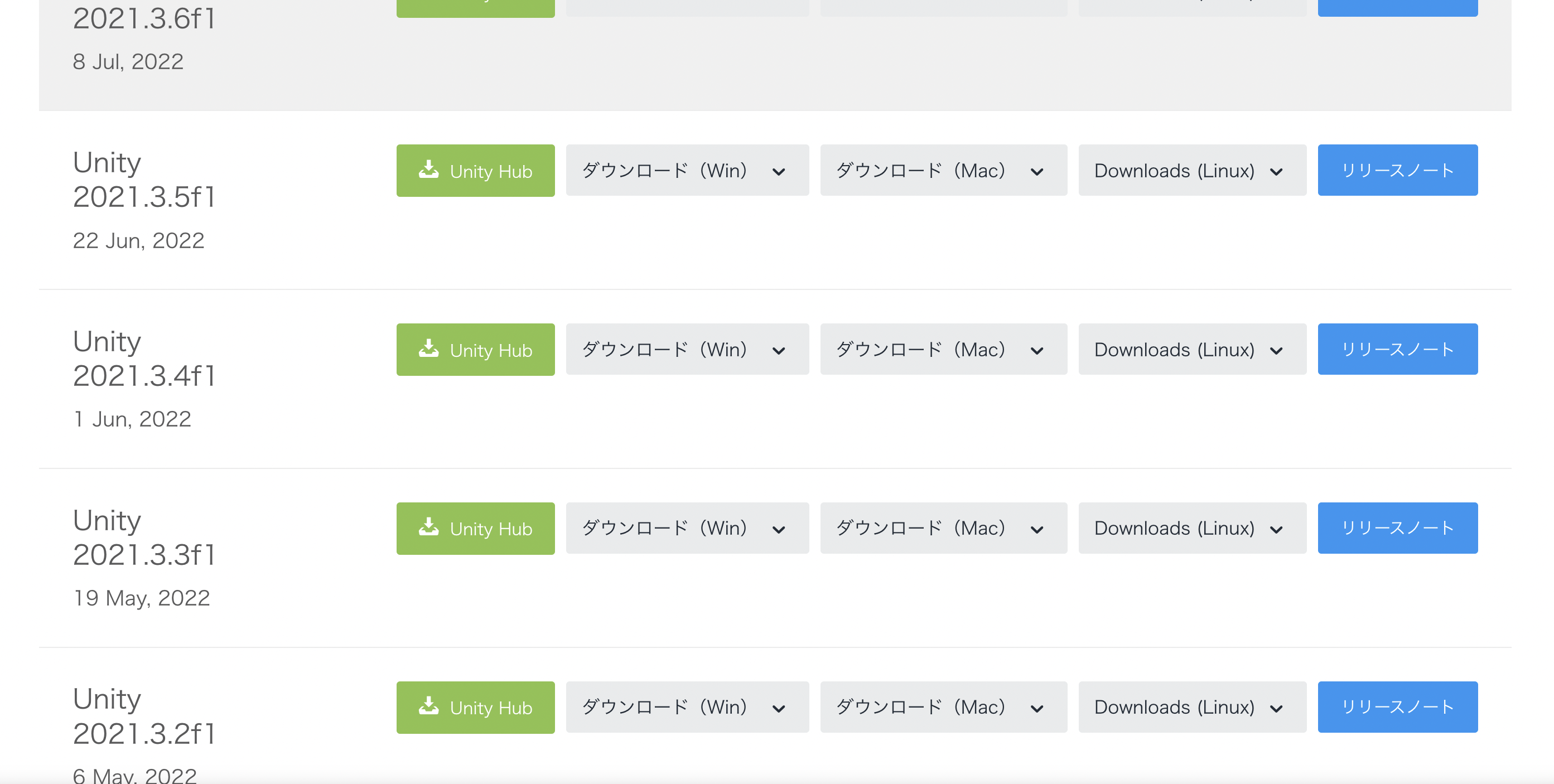Expand Win download dropdown for Unity 2021.3.4f1
This screenshot has width=1554, height=784.
(687, 350)
